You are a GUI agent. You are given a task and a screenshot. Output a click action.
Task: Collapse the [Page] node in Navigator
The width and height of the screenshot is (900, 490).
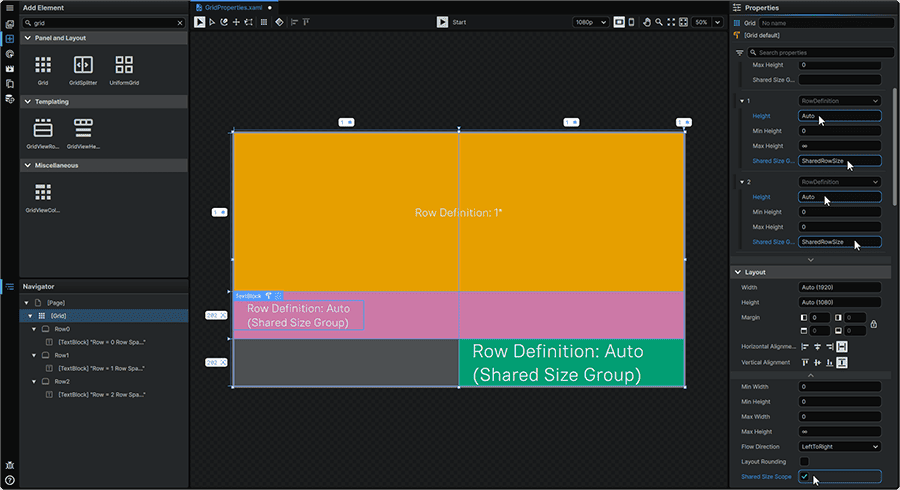[26, 302]
